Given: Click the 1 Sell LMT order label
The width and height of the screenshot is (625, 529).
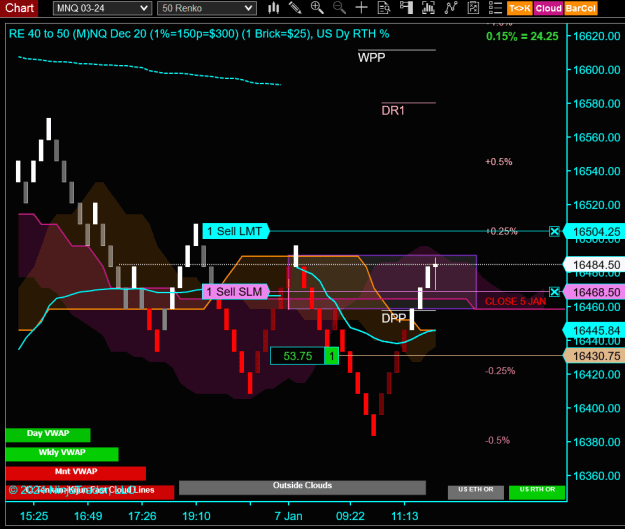Looking at the screenshot, I should [x=236, y=231].
